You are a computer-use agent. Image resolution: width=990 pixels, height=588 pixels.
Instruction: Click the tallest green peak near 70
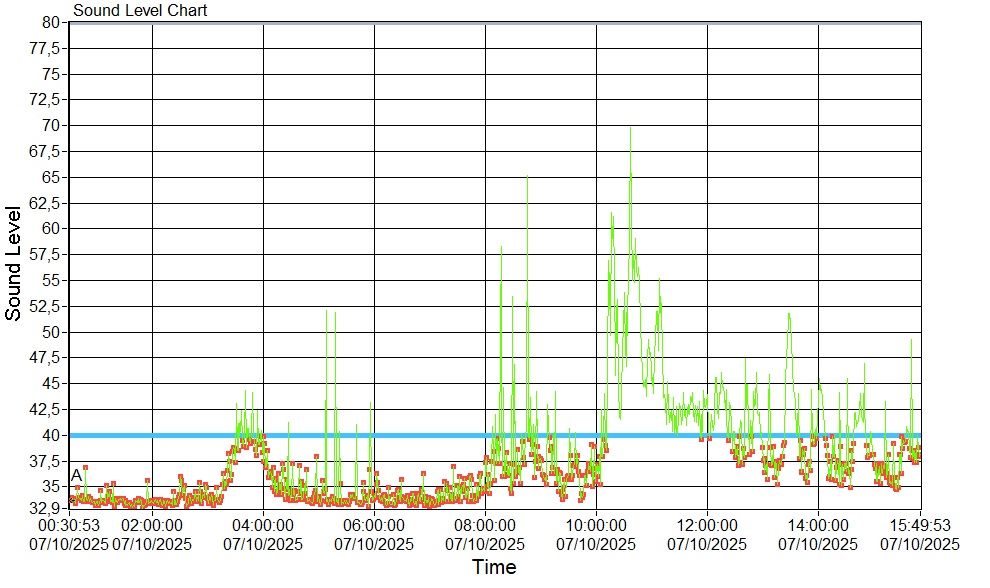coord(630,130)
